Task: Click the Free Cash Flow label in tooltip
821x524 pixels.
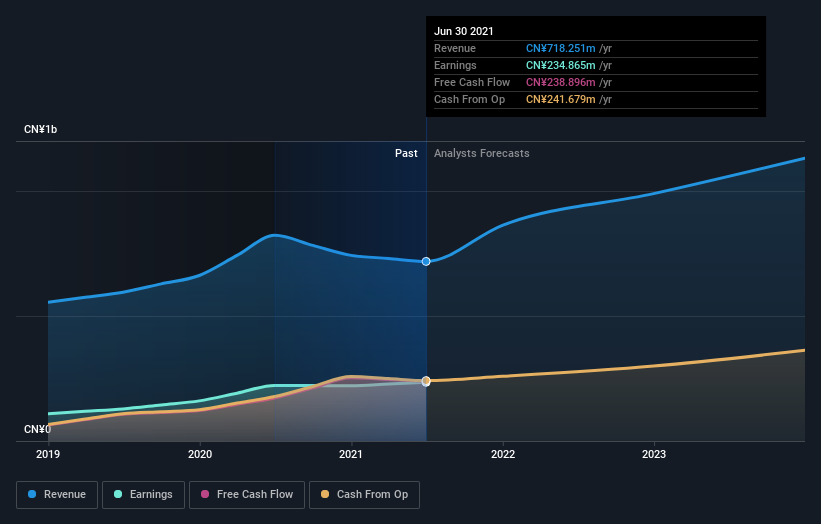Action: [472, 82]
